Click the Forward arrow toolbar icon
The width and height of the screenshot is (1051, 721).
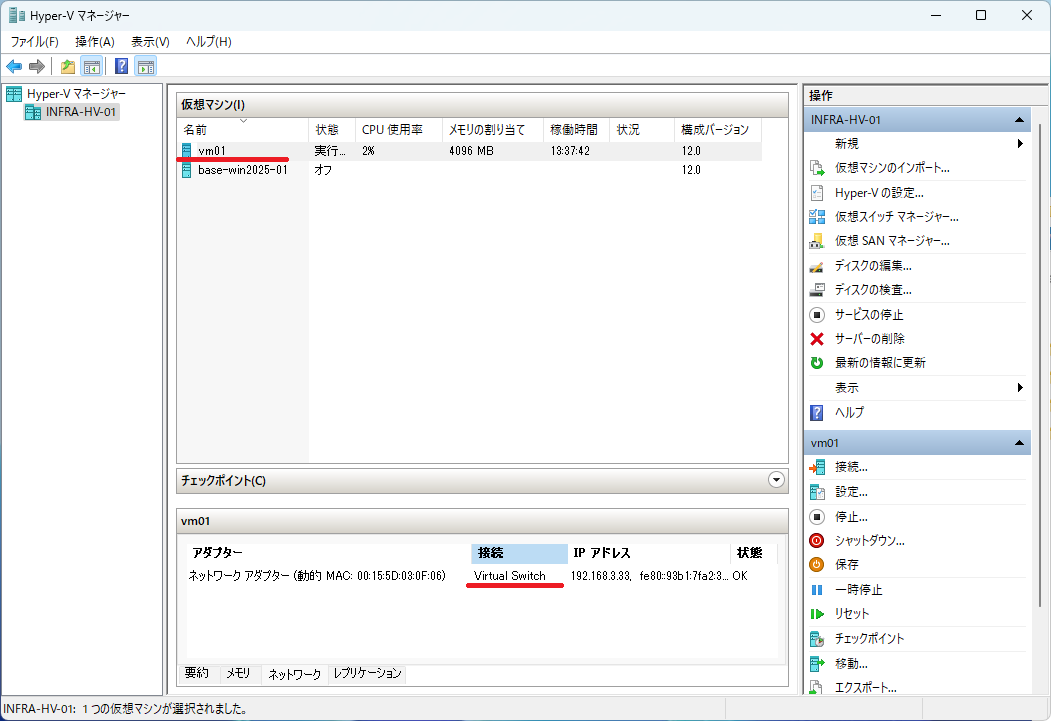(37, 66)
